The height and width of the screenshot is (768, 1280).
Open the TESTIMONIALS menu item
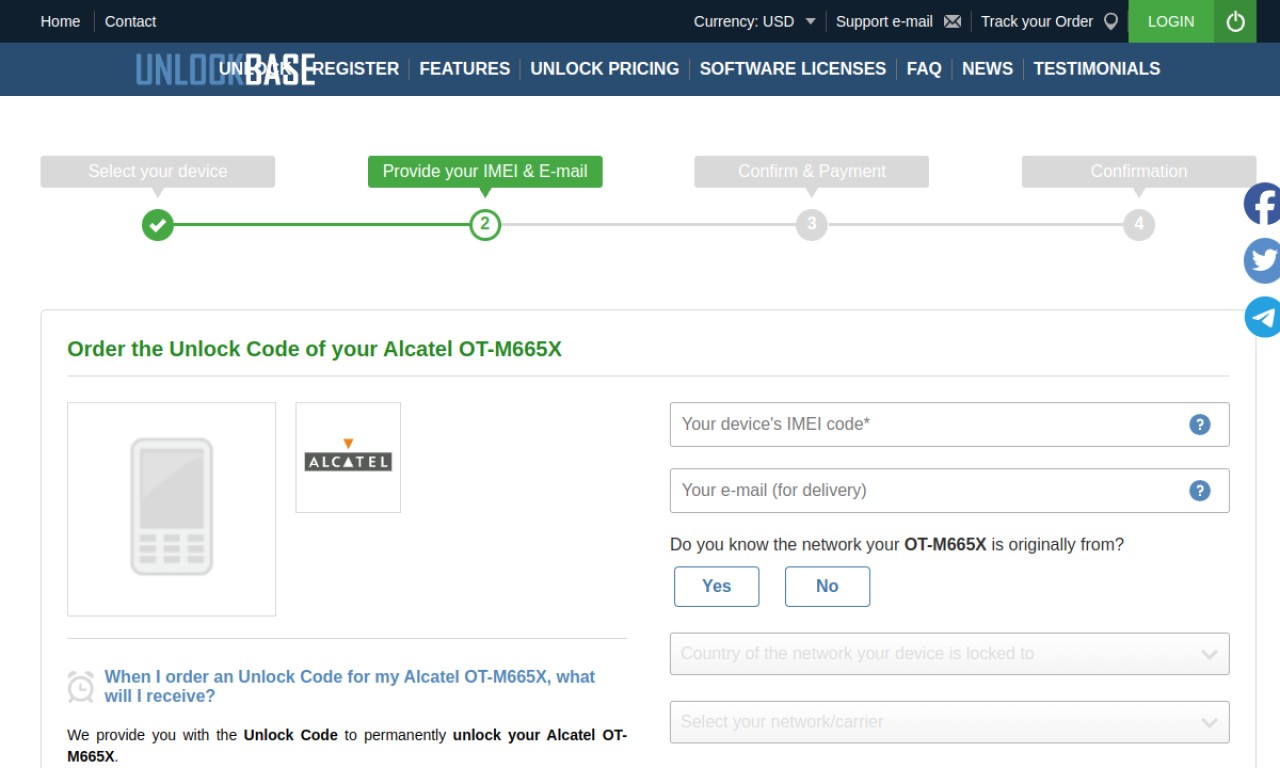tap(1097, 69)
